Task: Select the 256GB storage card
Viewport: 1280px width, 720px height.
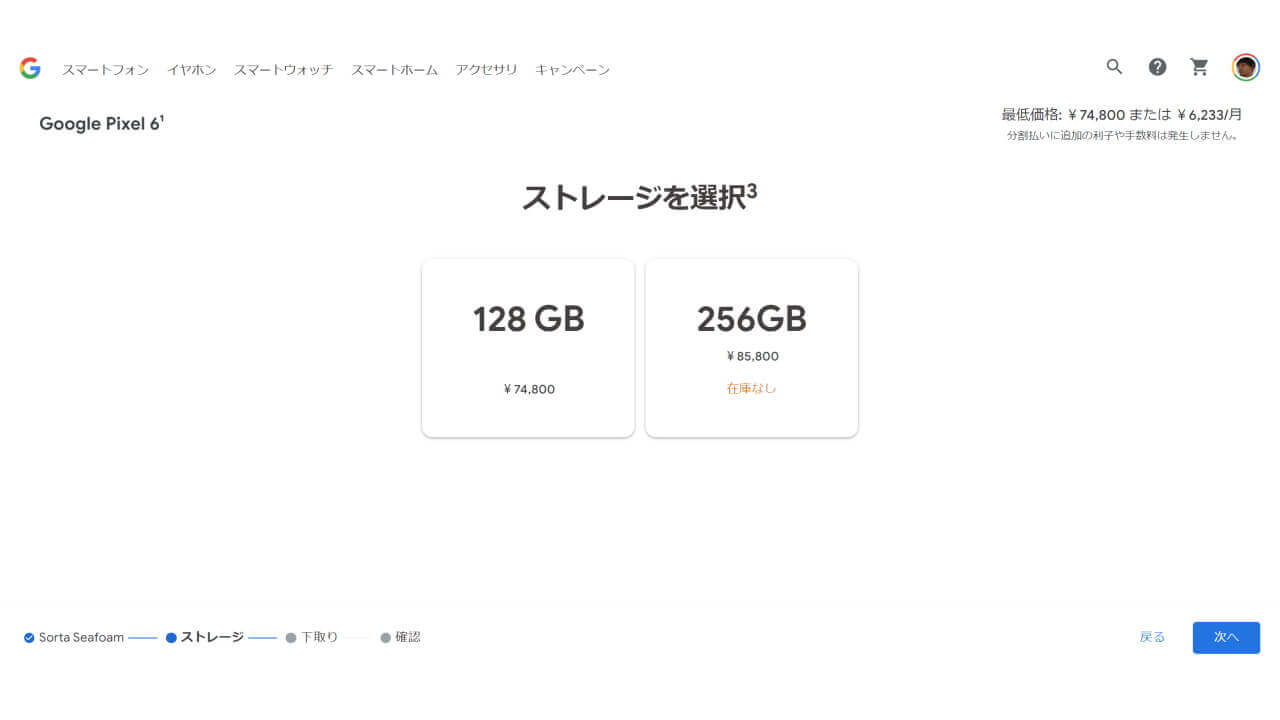Action: pos(752,348)
